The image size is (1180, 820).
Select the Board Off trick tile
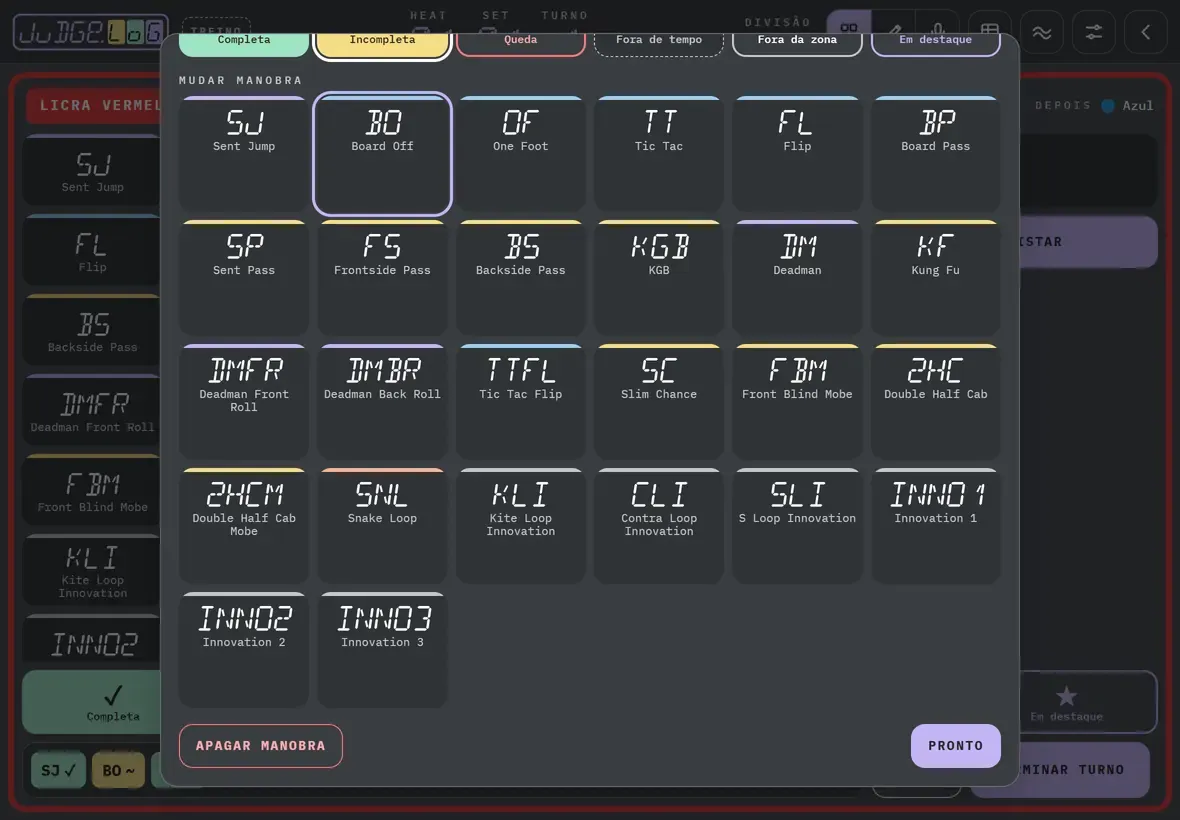point(382,154)
